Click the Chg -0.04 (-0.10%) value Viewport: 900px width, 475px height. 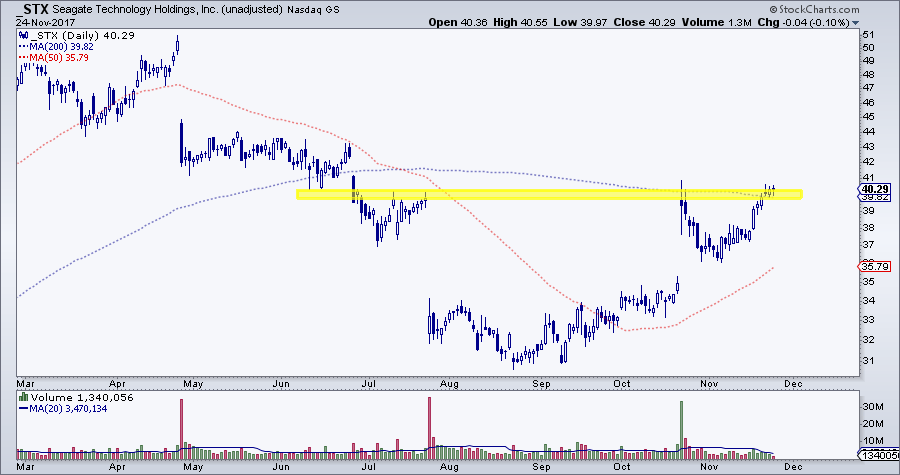pos(804,22)
